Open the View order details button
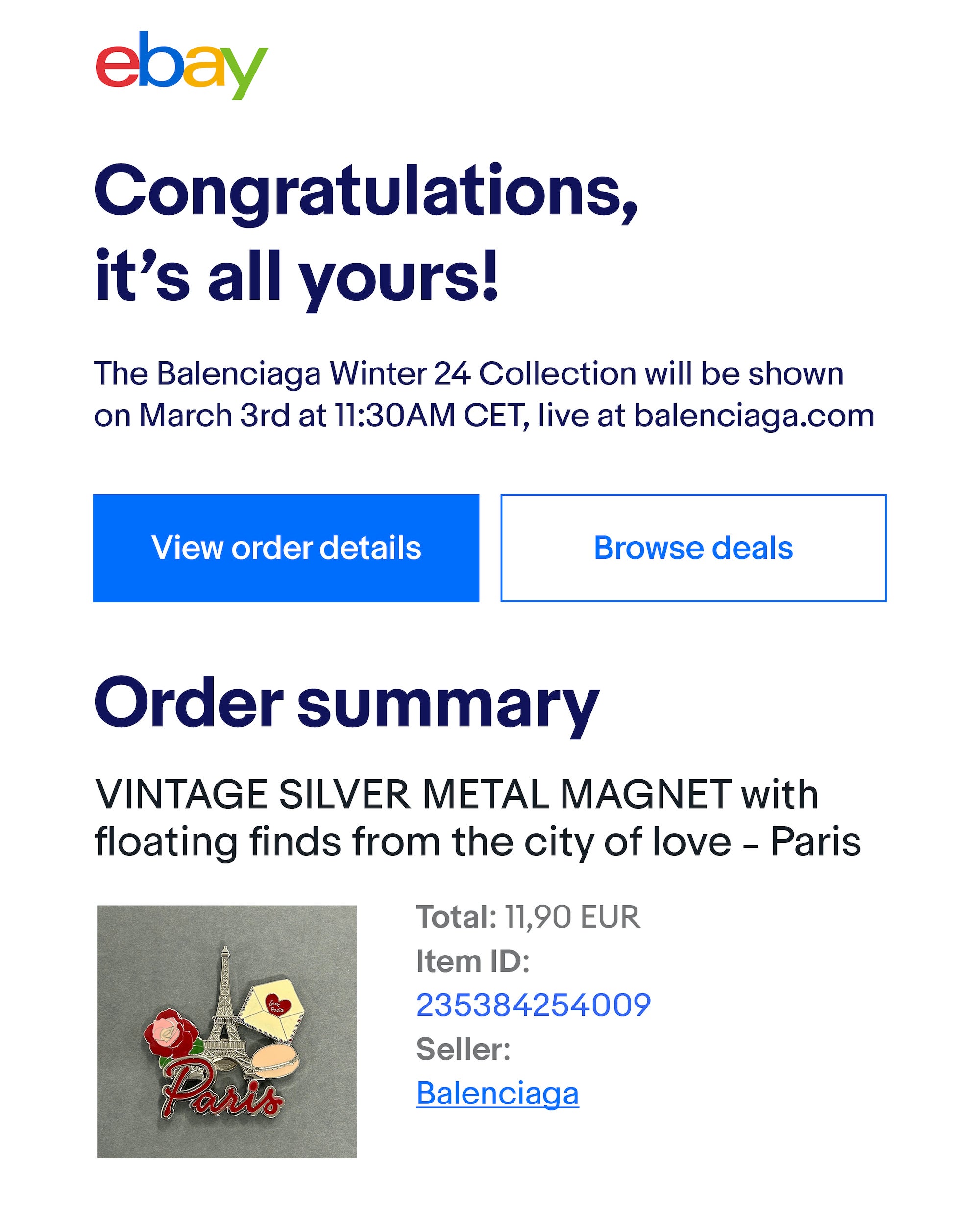The height and width of the screenshot is (1225, 980). point(286,548)
